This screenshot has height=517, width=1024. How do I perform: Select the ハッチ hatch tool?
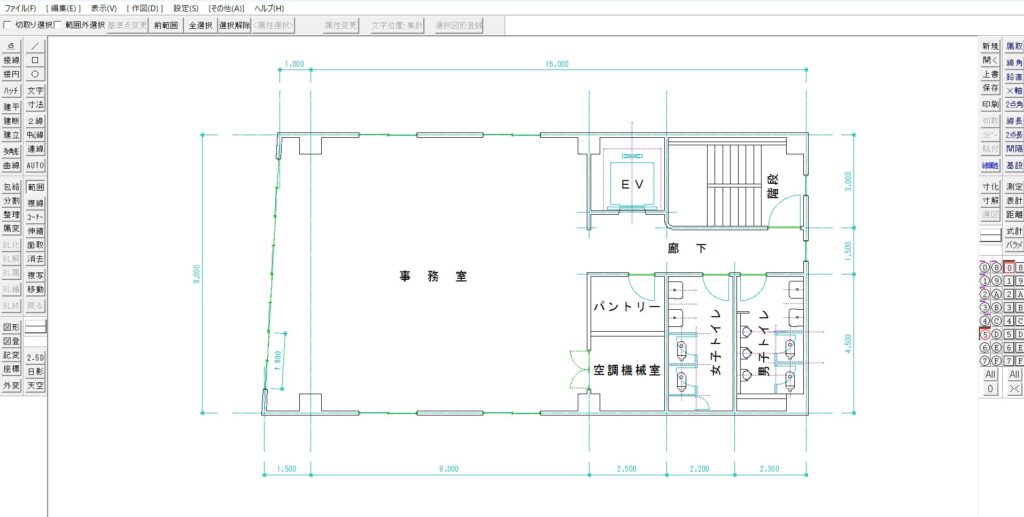(x=12, y=91)
